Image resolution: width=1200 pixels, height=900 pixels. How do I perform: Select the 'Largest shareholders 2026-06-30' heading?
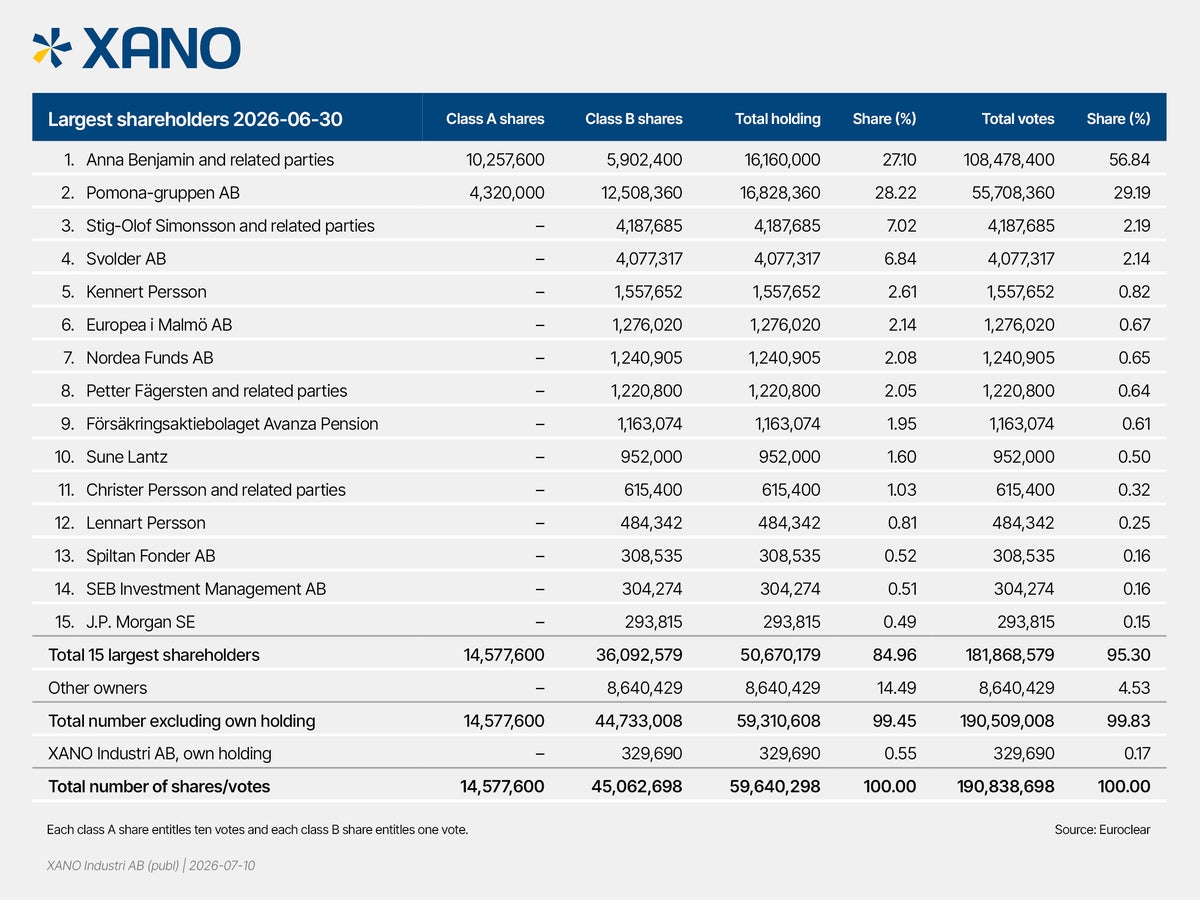click(195, 119)
